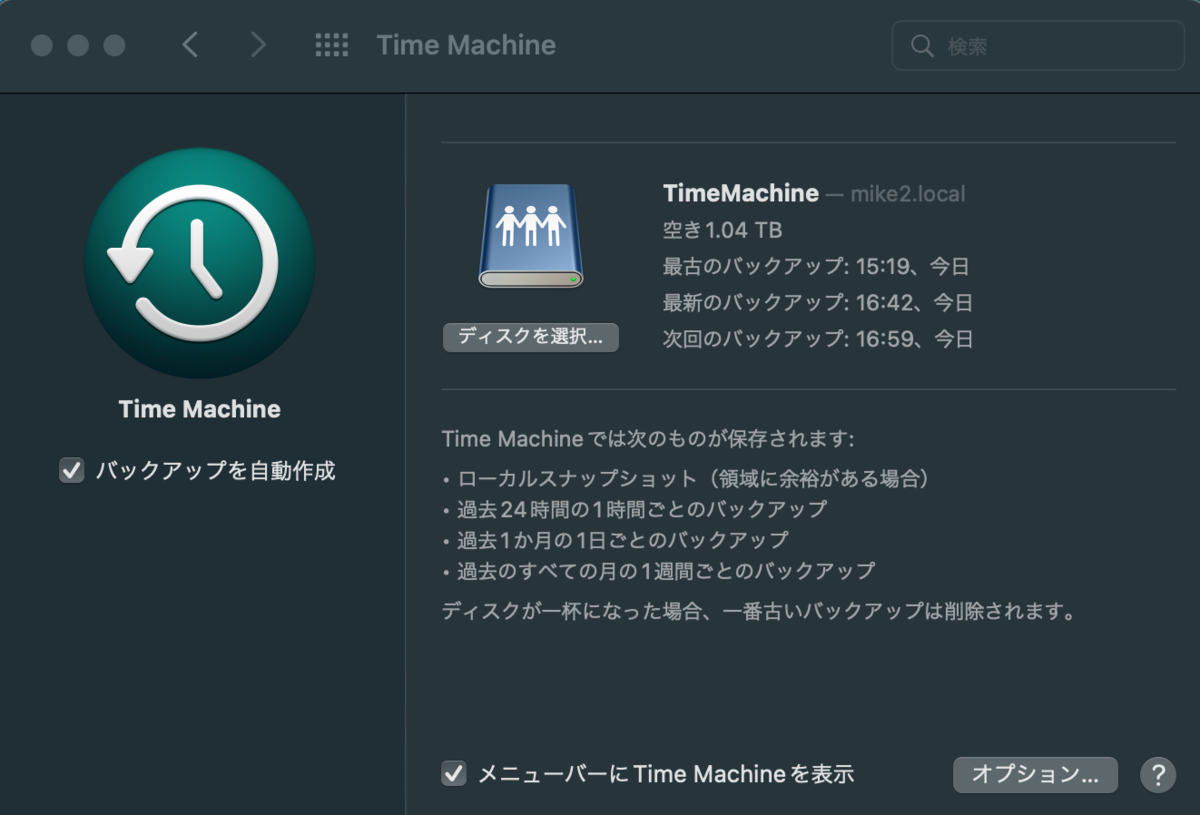Click the yellow minimize window button
The height and width of the screenshot is (815, 1200).
tap(78, 46)
